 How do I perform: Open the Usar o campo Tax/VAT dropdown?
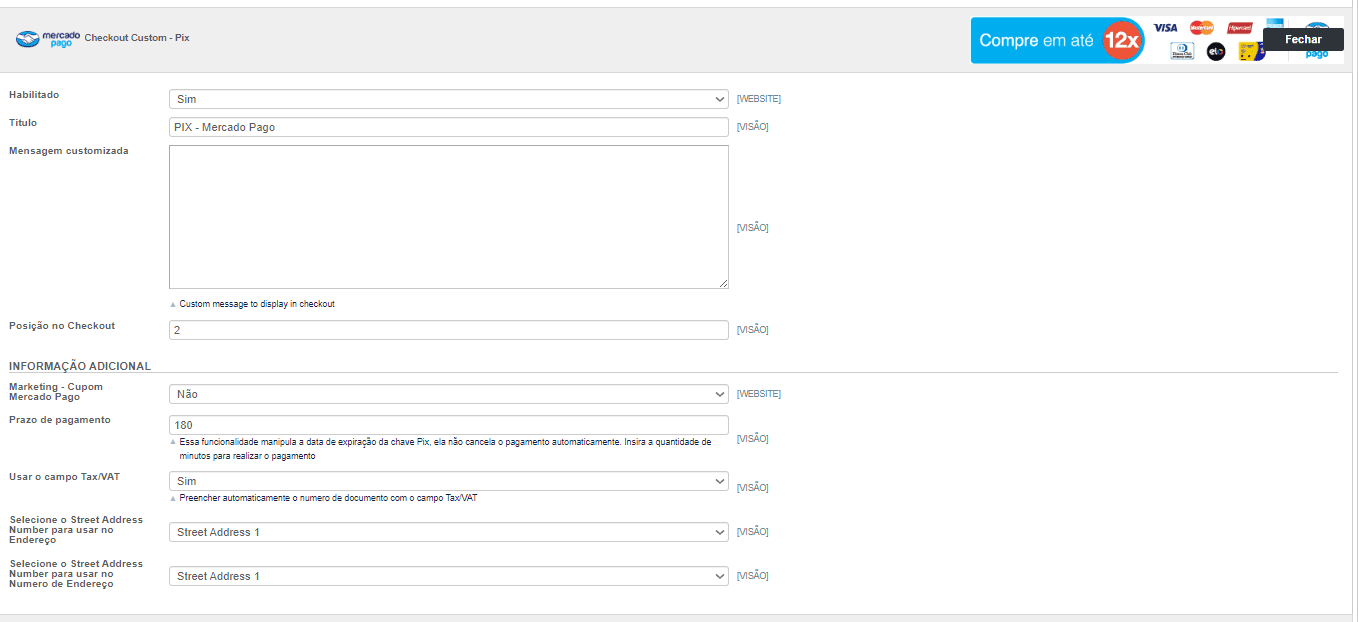click(x=449, y=481)
